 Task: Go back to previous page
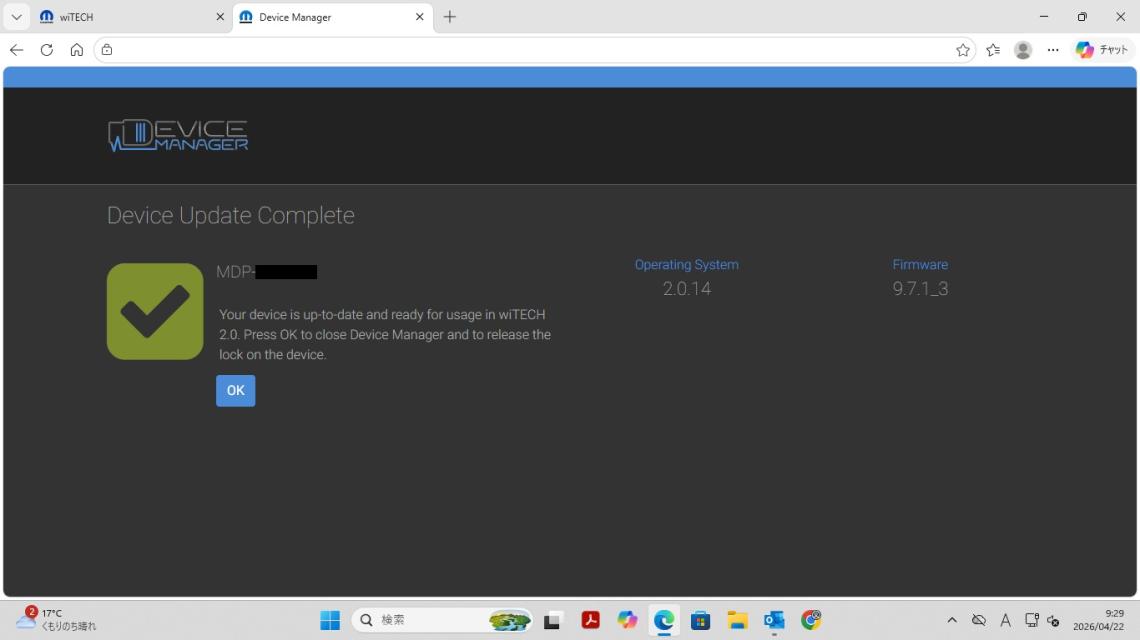16,50
